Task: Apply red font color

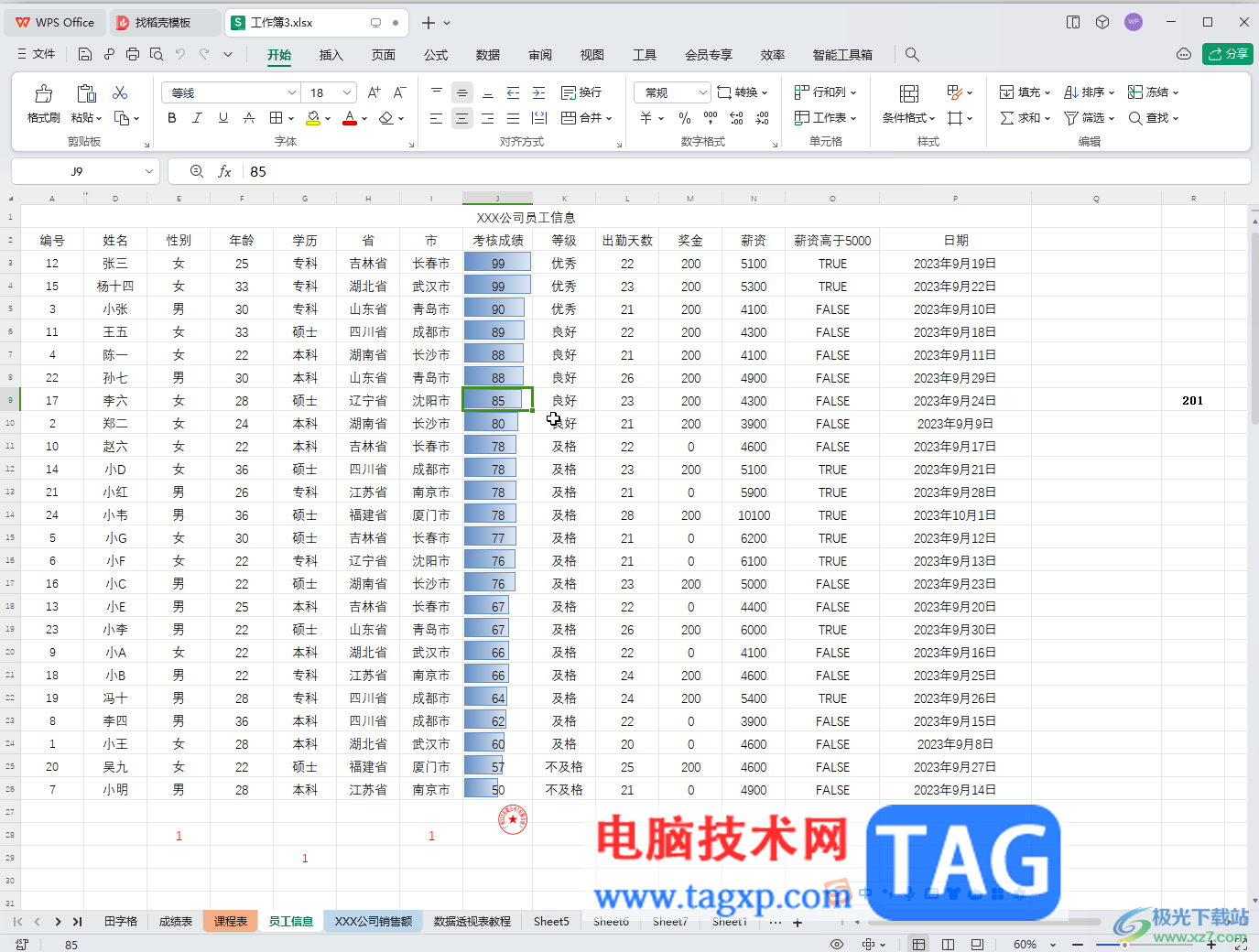Action: pos(349,118)
